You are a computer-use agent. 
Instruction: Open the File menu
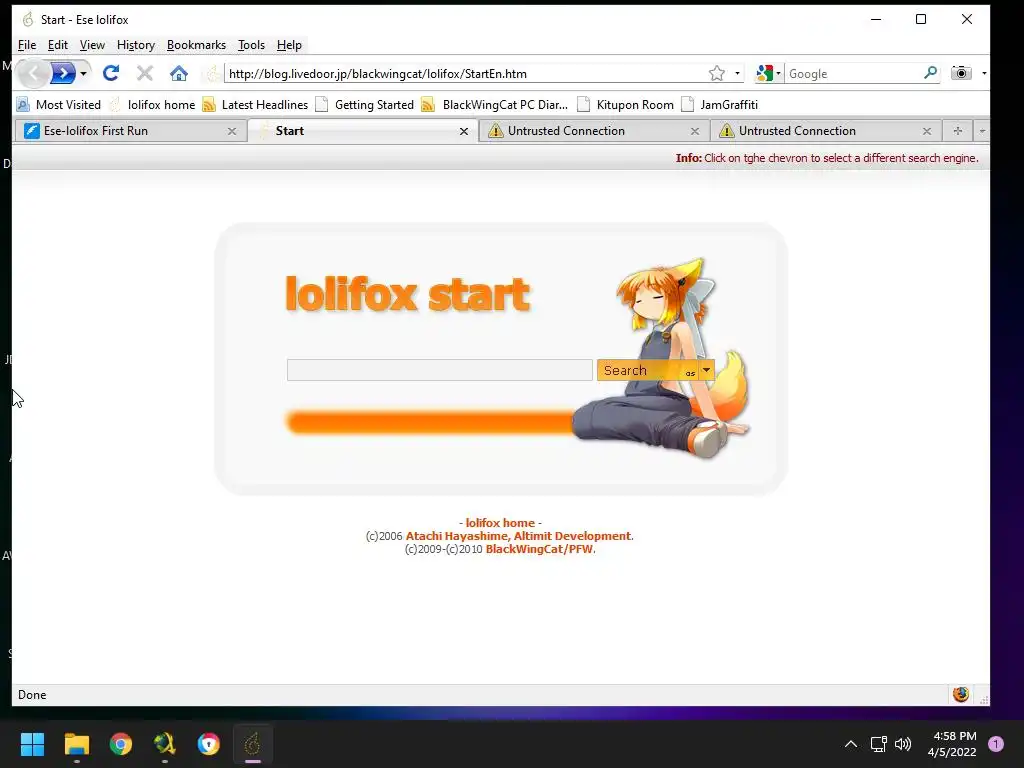click(x=27, y=45)
